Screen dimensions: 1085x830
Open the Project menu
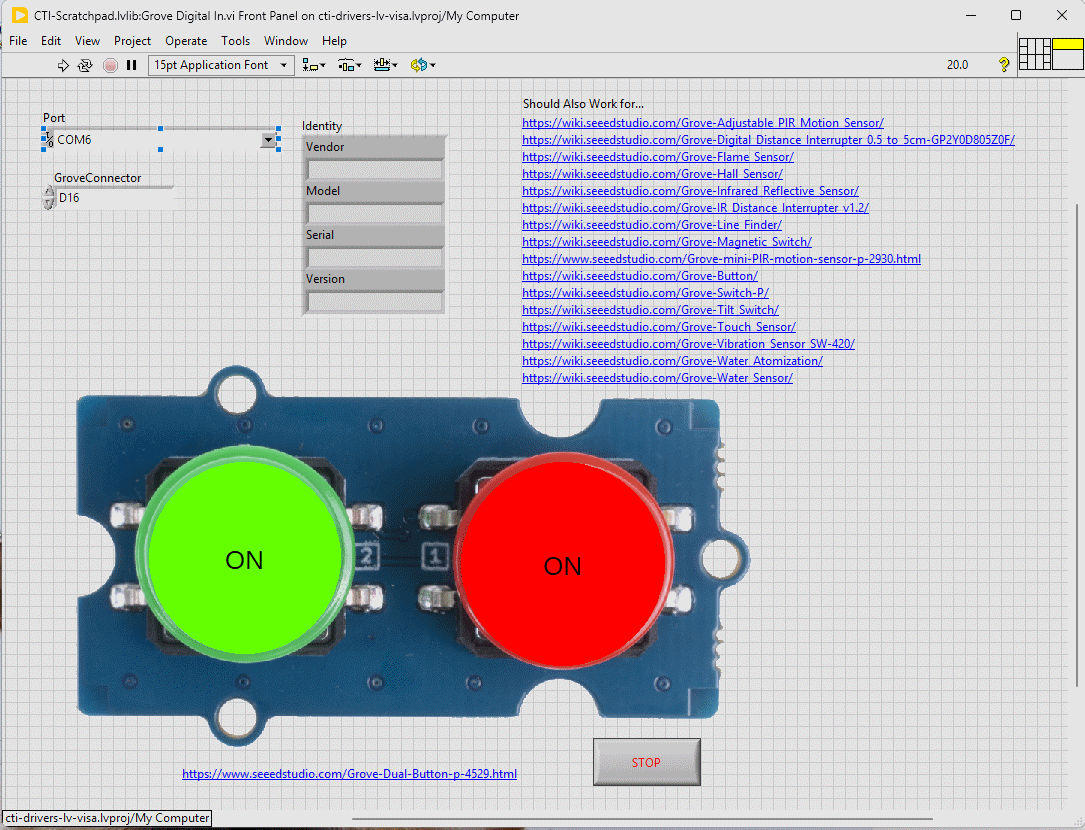point(132,41)
